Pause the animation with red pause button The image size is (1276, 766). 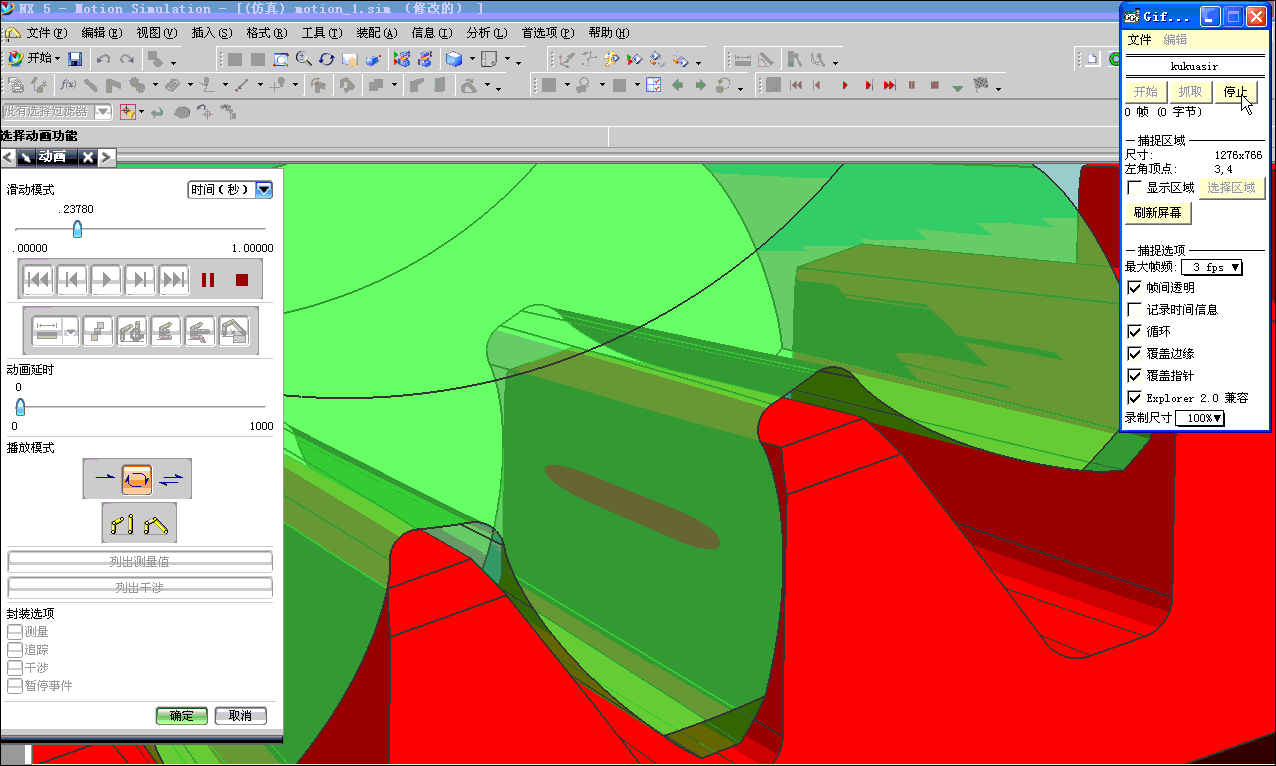[208, 280]
